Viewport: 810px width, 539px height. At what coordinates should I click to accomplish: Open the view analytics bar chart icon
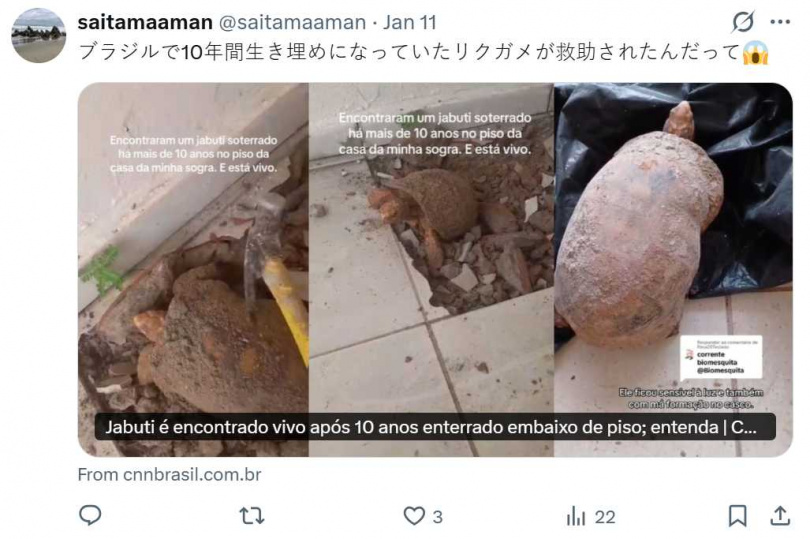(x=576, y=516)
